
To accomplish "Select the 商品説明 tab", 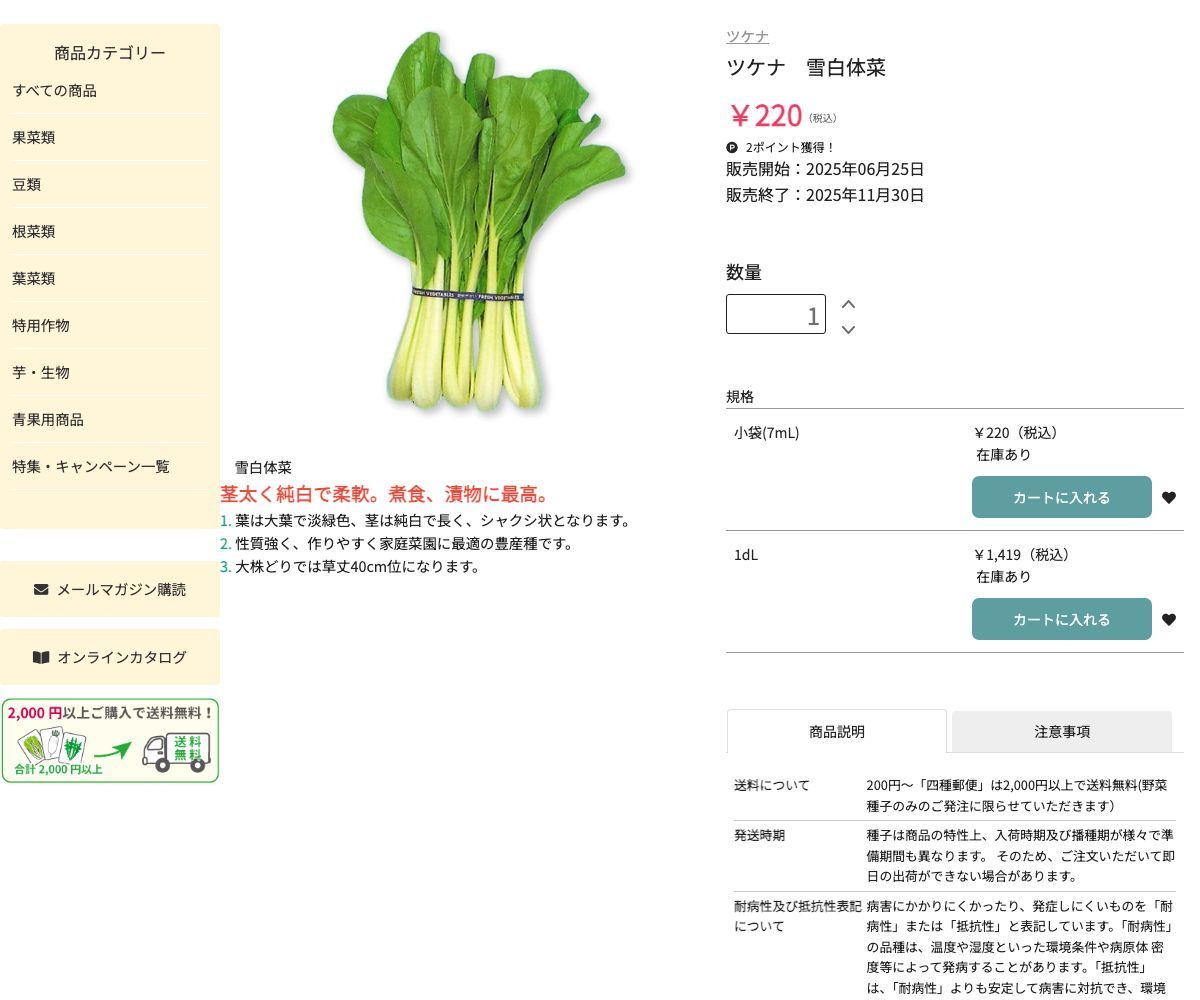I will point(836,732).
